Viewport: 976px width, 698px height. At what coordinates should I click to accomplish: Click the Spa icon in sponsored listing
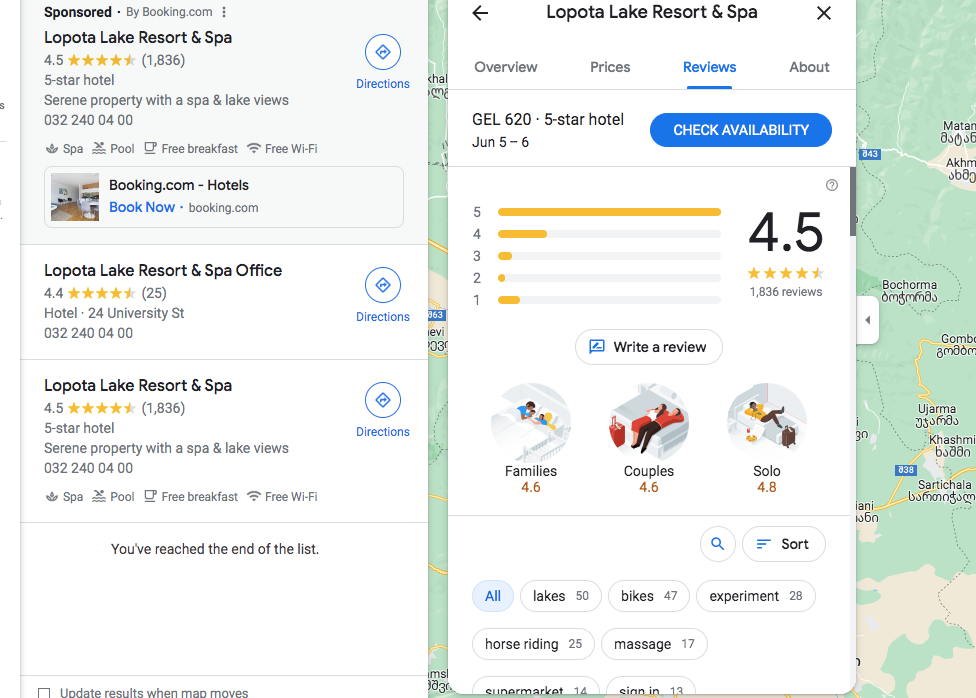click(52, 149)
